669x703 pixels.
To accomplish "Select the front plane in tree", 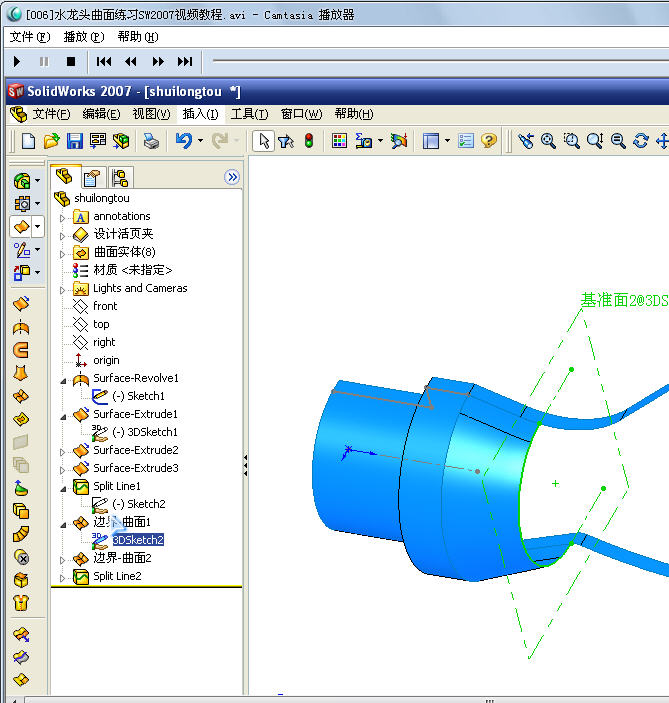I will click(105, 306).
